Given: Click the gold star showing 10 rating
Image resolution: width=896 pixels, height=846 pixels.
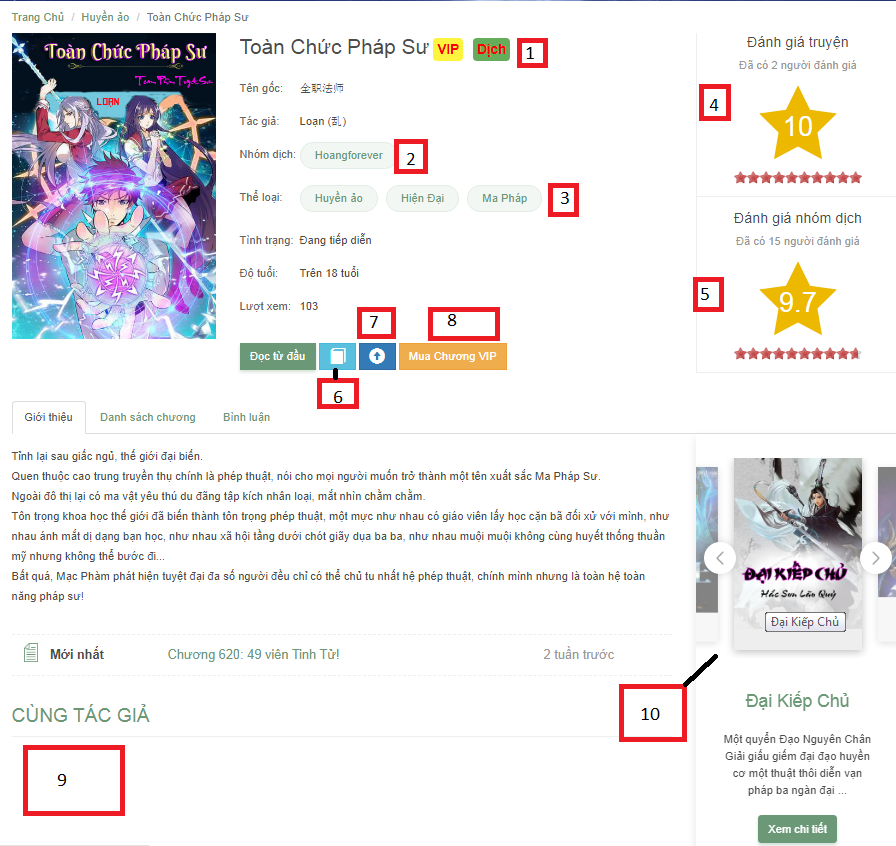Looking at the screenshot, I should tap(798, 125).
